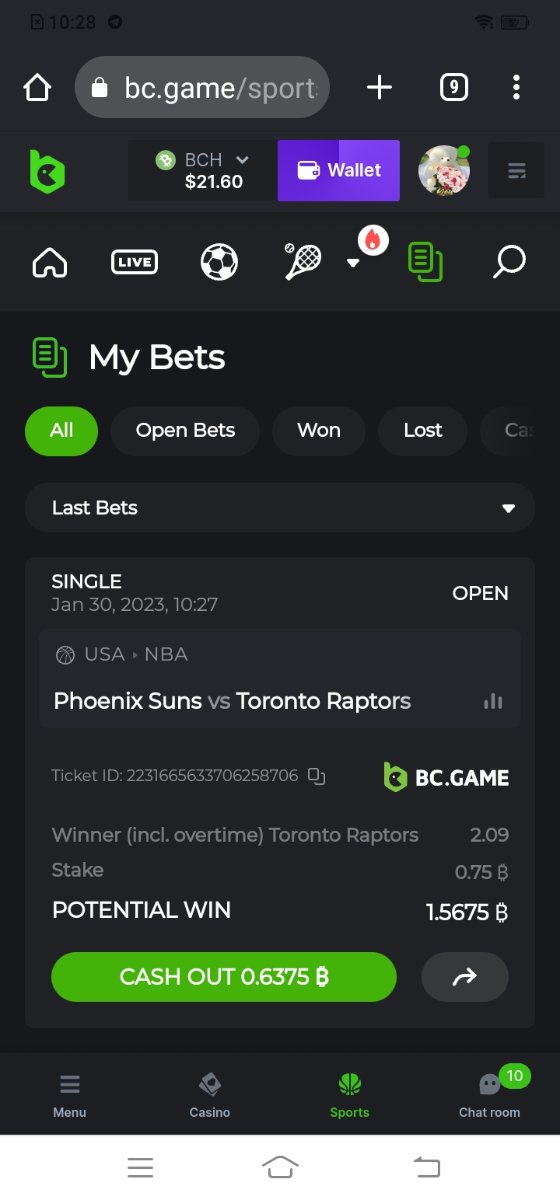Switch to the Casino tab

coord(210,1096)
